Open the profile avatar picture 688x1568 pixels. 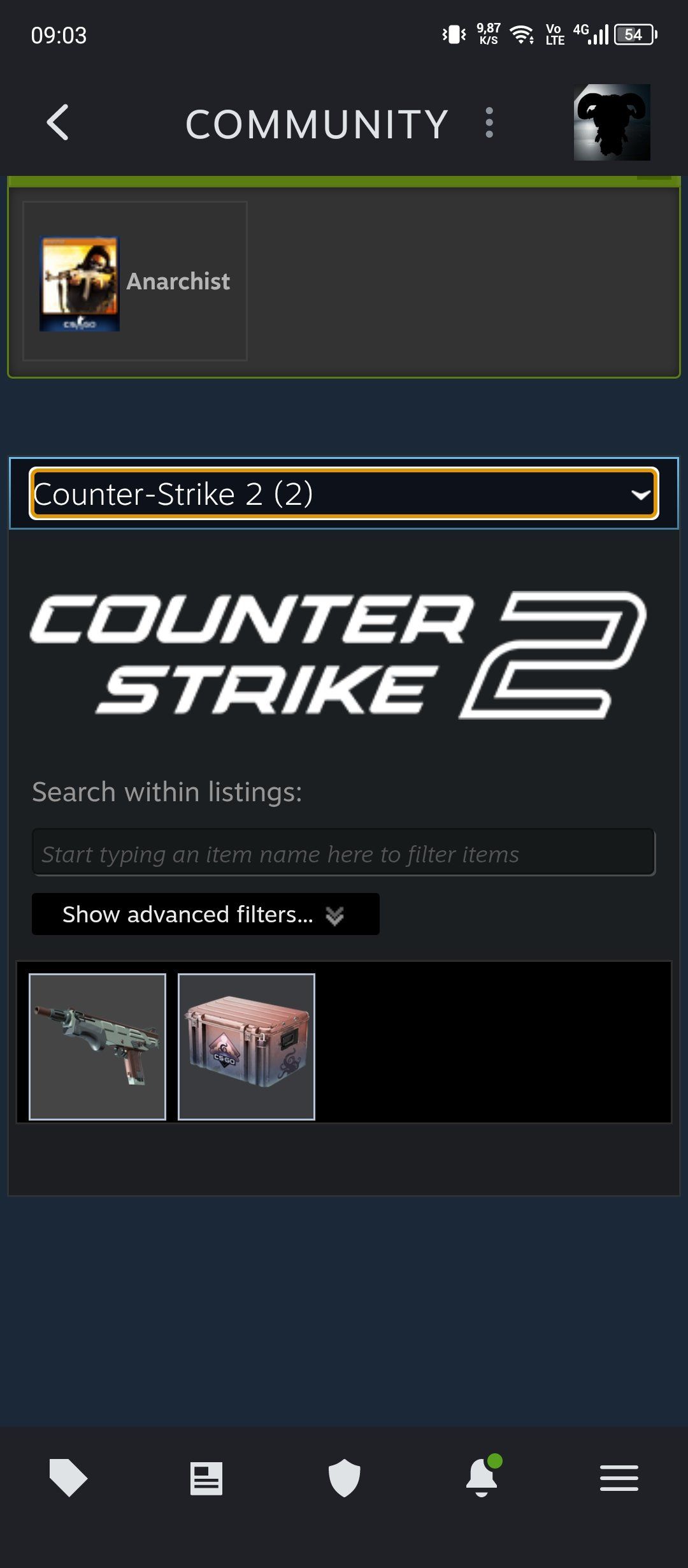click(x=612, y=122)
